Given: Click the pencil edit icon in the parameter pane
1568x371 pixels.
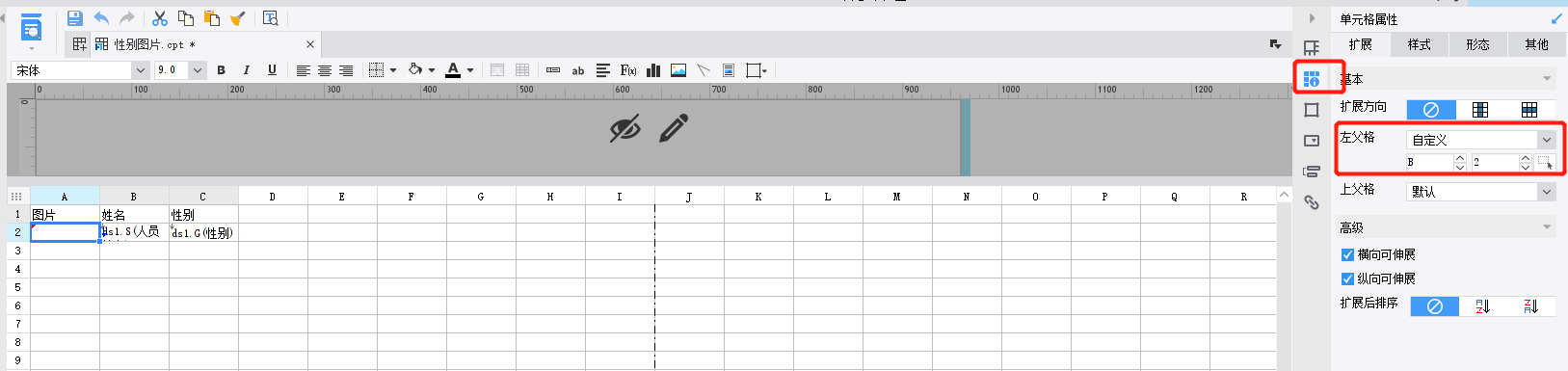Looking at the screenshot, I should pyautogui.click(x=674, y=128).
